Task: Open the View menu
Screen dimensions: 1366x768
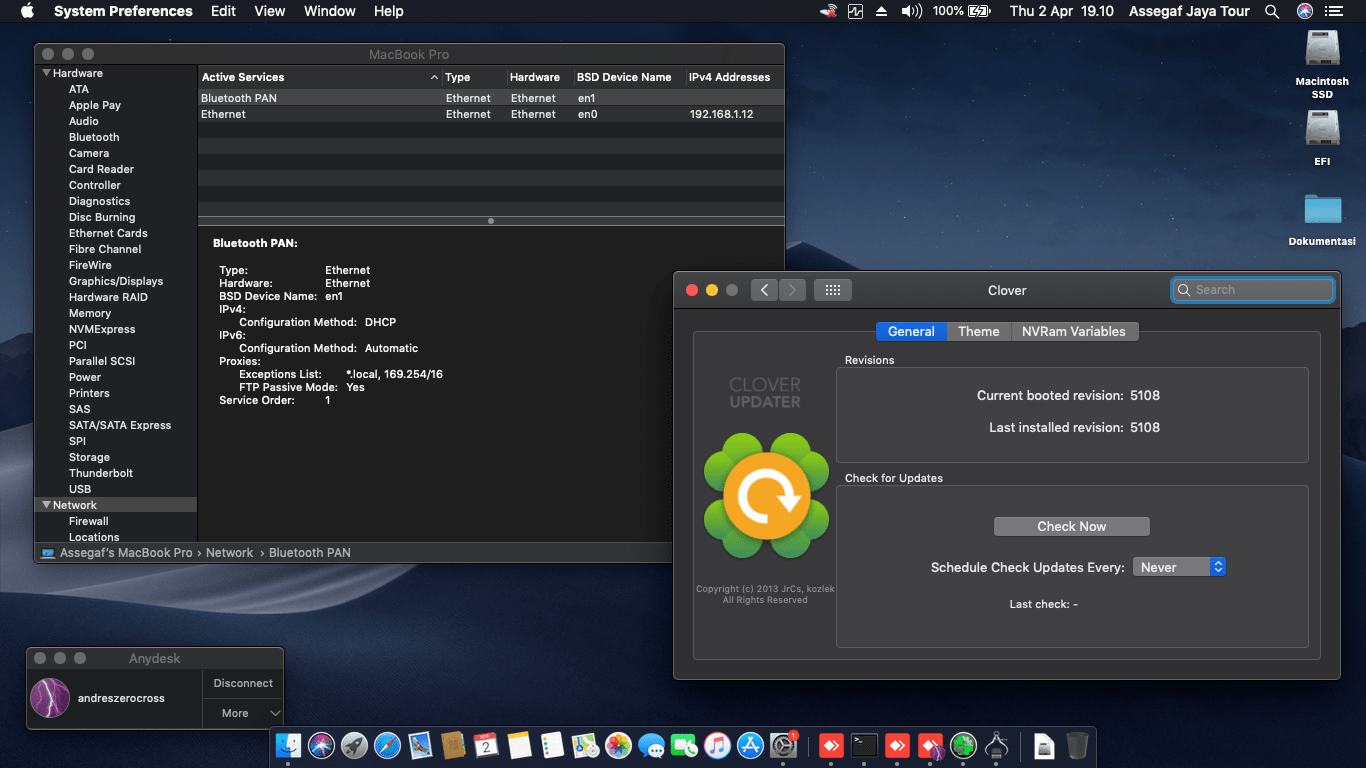Action: click(270, 11)
